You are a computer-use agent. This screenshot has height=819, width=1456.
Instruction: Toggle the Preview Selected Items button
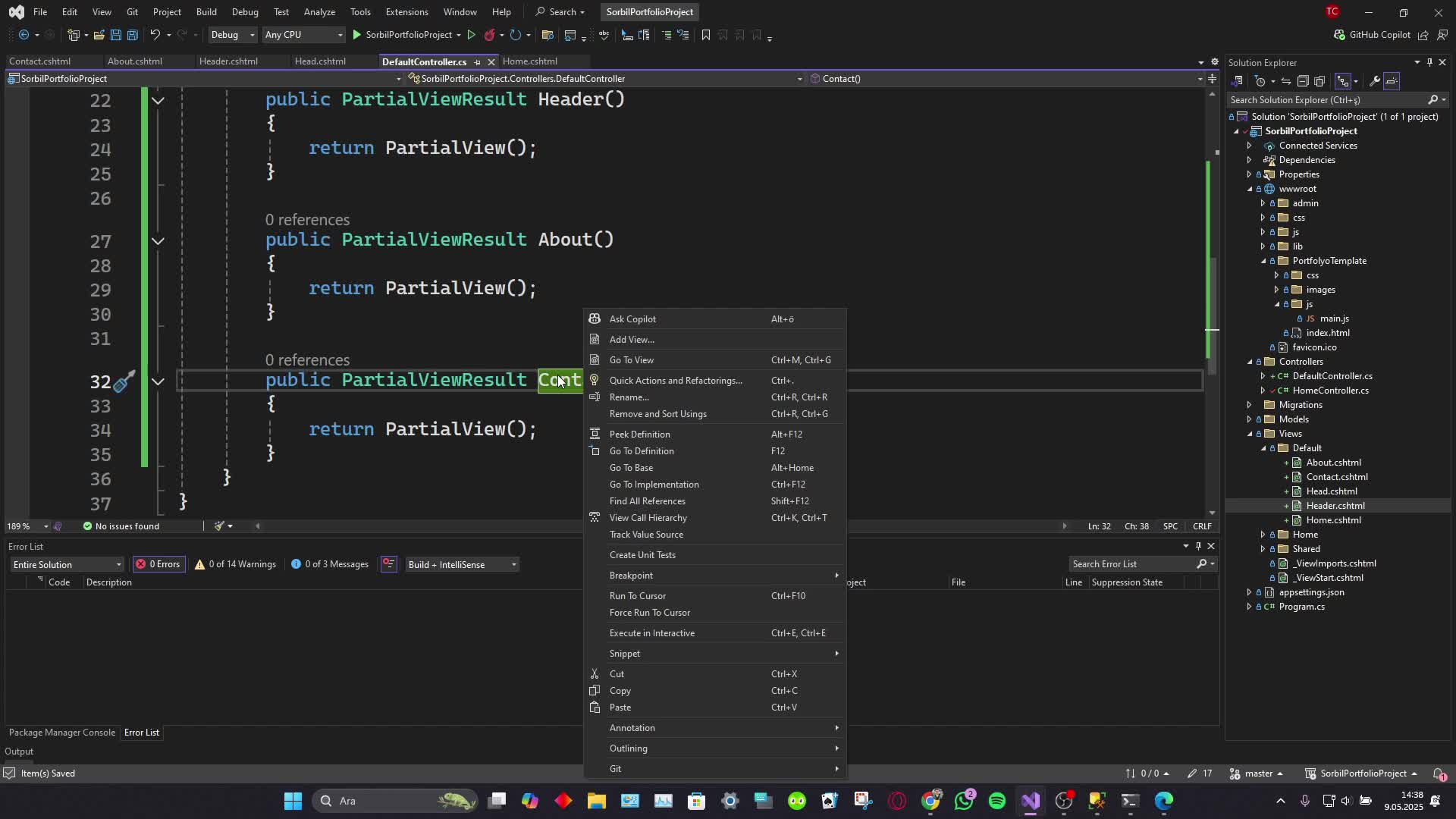coord(1392,81)
